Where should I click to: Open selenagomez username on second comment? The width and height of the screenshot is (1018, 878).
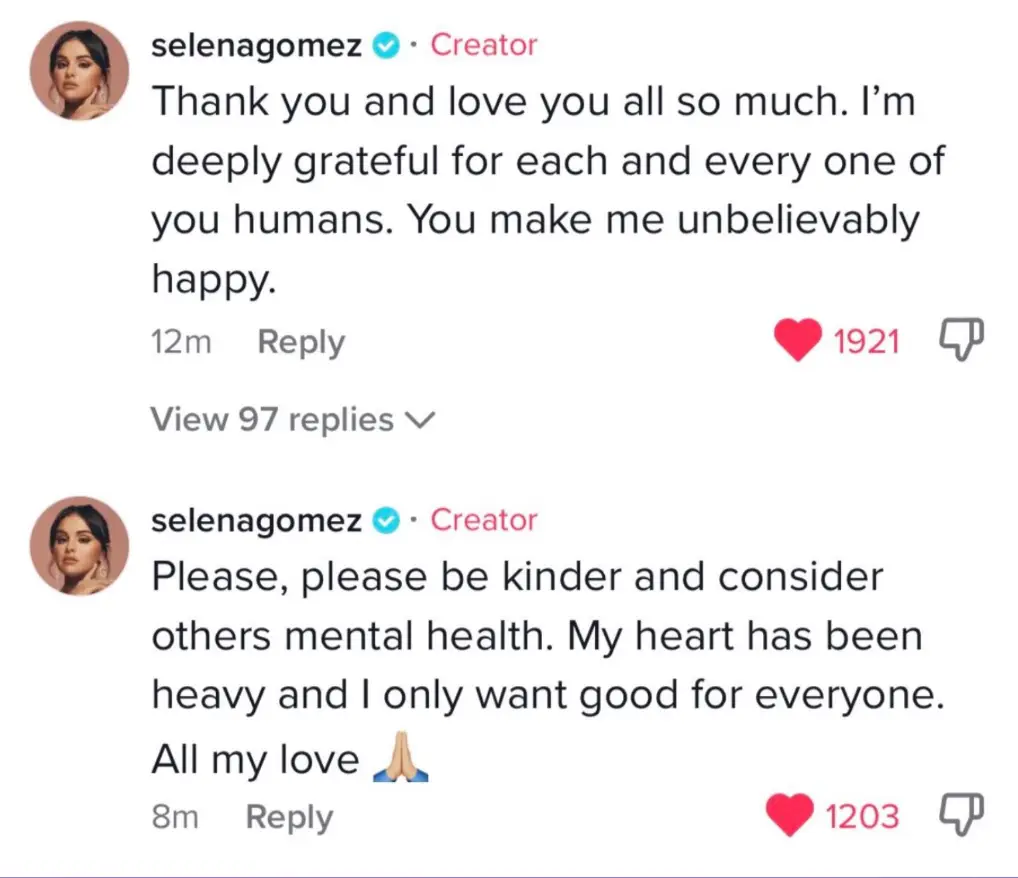tap(256, 520)
